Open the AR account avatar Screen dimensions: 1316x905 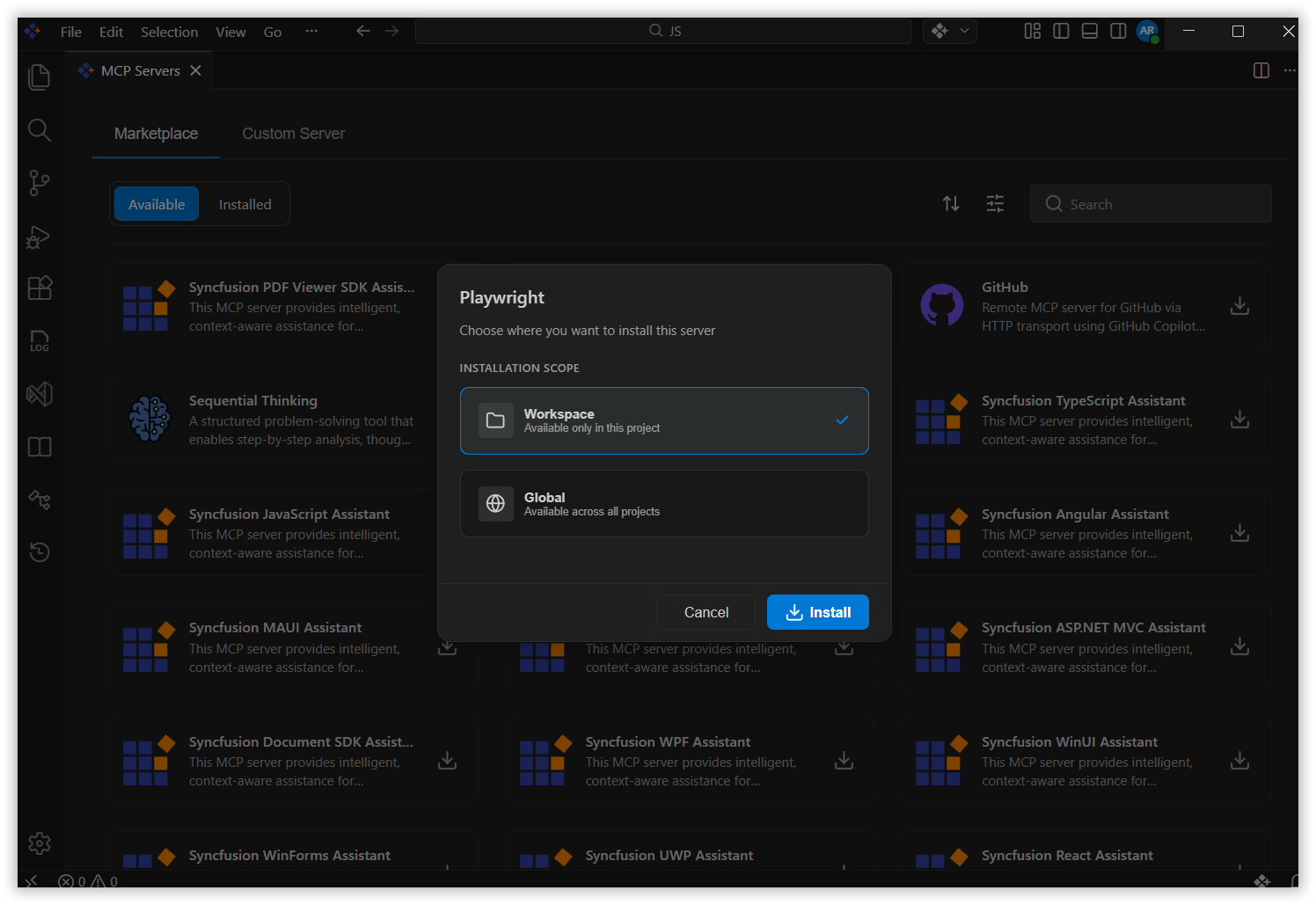[x=1147, y=31]
